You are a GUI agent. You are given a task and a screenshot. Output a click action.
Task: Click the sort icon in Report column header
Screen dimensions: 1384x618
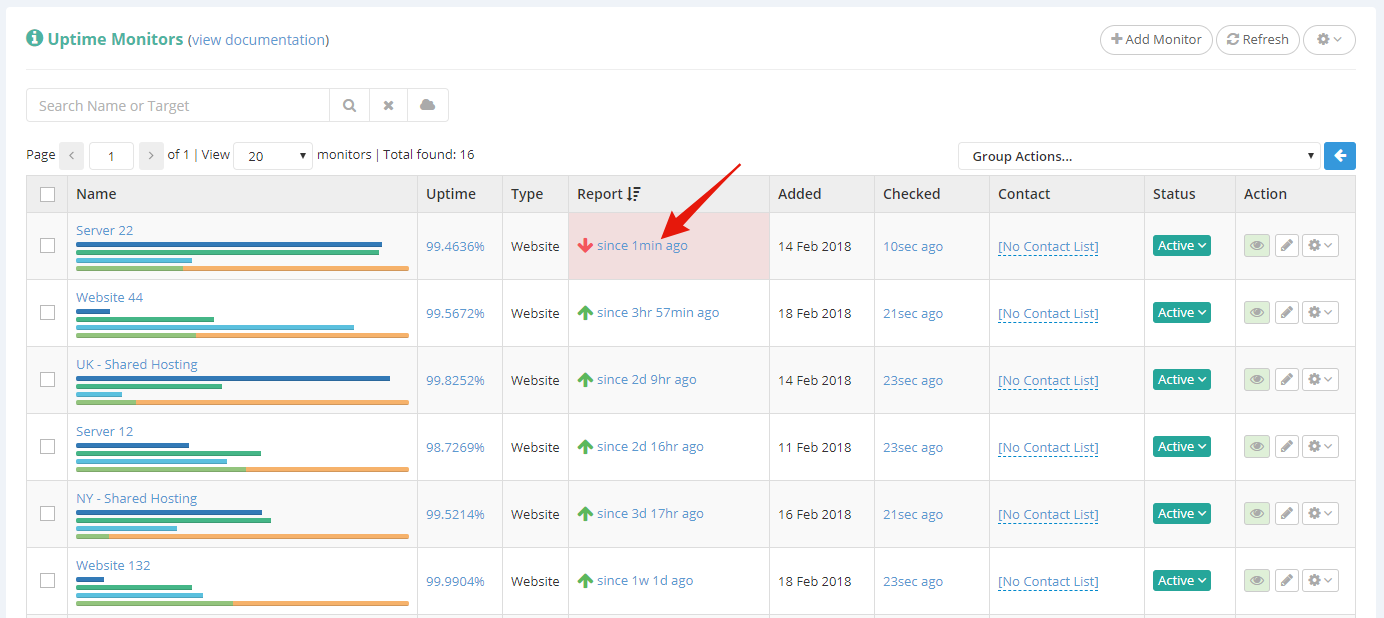(634, 194)
